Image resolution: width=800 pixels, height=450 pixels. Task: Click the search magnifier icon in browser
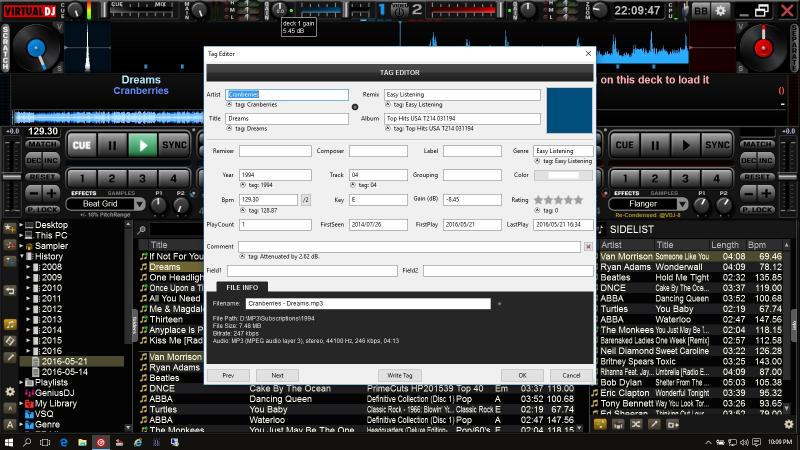[142, 230]
